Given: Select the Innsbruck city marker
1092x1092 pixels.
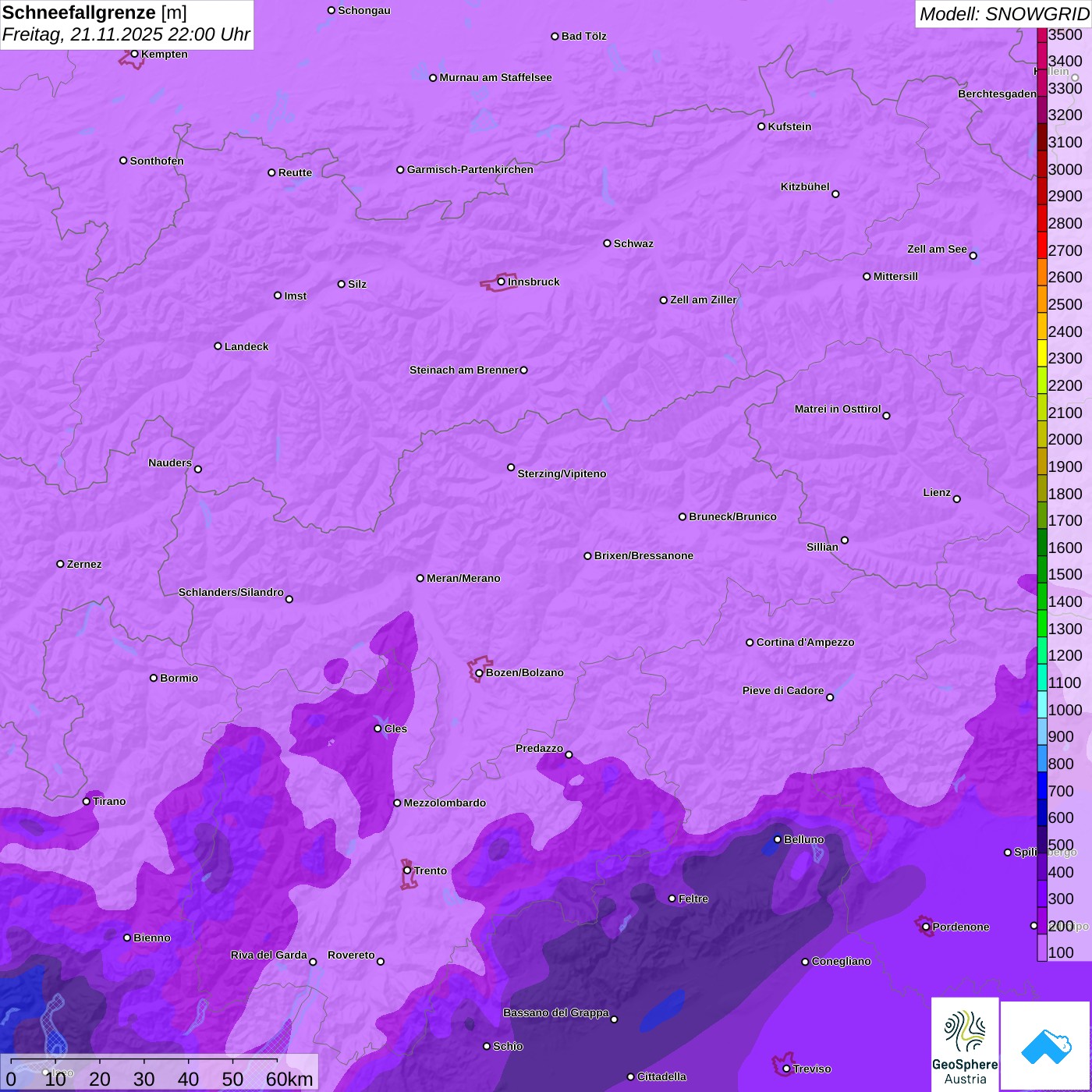Looking at the screenshot, I should point(502,282).
